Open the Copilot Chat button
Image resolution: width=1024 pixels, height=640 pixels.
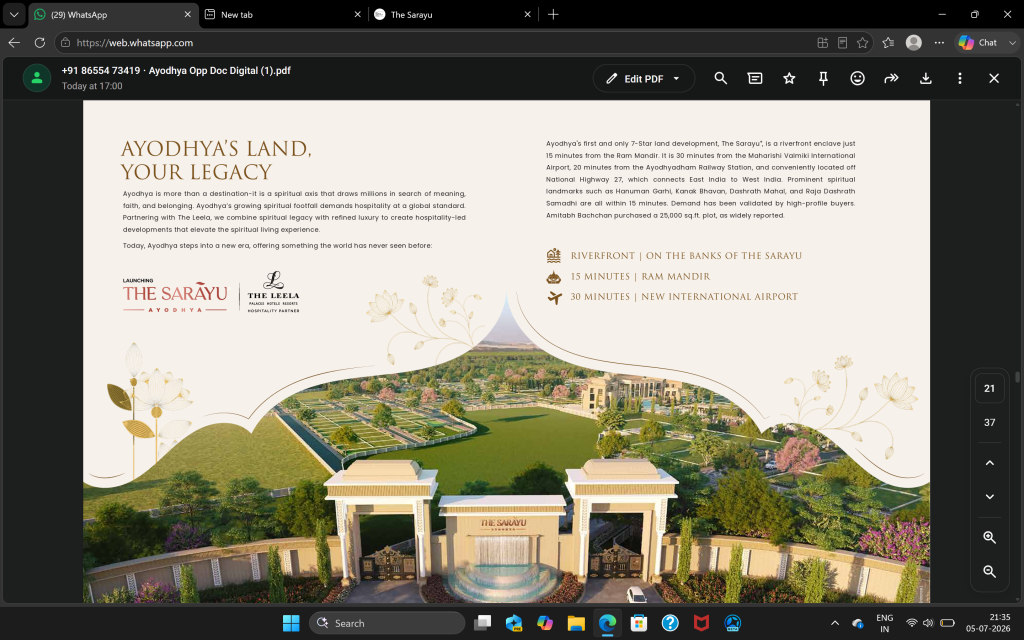point(978,42)
